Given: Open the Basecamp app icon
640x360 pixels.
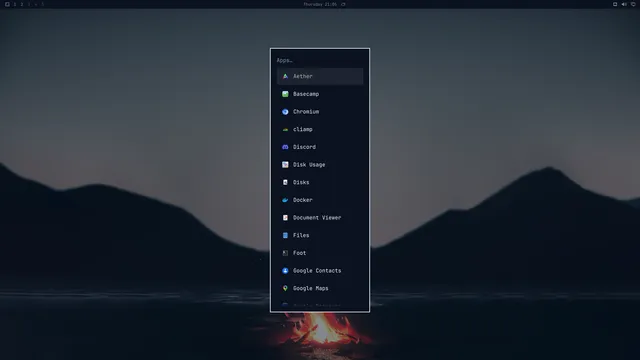Looking at the screenshot, I should coord(285,94).
